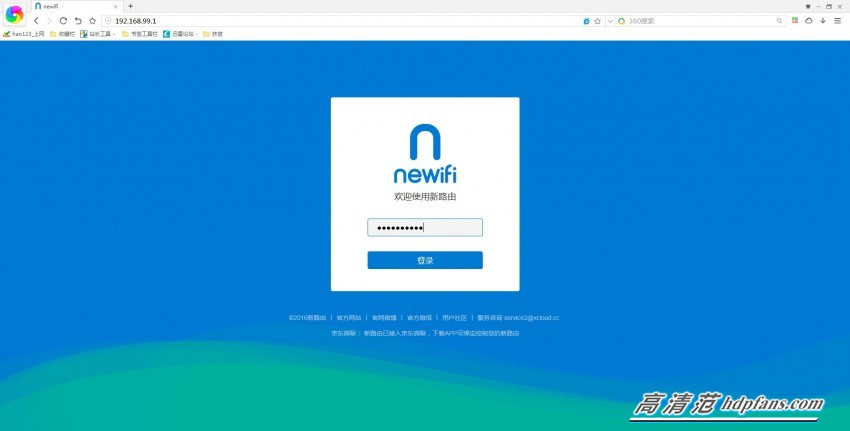This screenshot has width=850, height=431.
Task: Click the ©2016新路由 footer text
Action: tap(307, 318)
